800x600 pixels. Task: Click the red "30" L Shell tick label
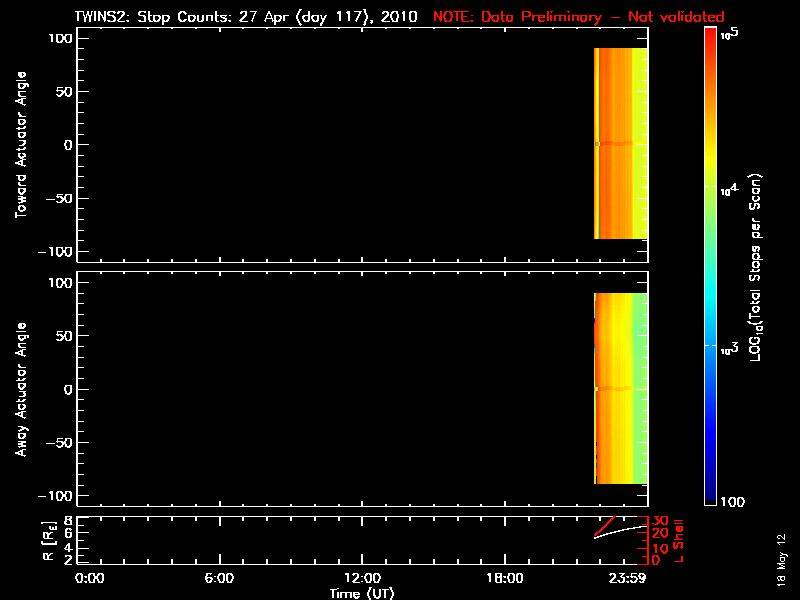pyautogui.click(x=660, y=521)
